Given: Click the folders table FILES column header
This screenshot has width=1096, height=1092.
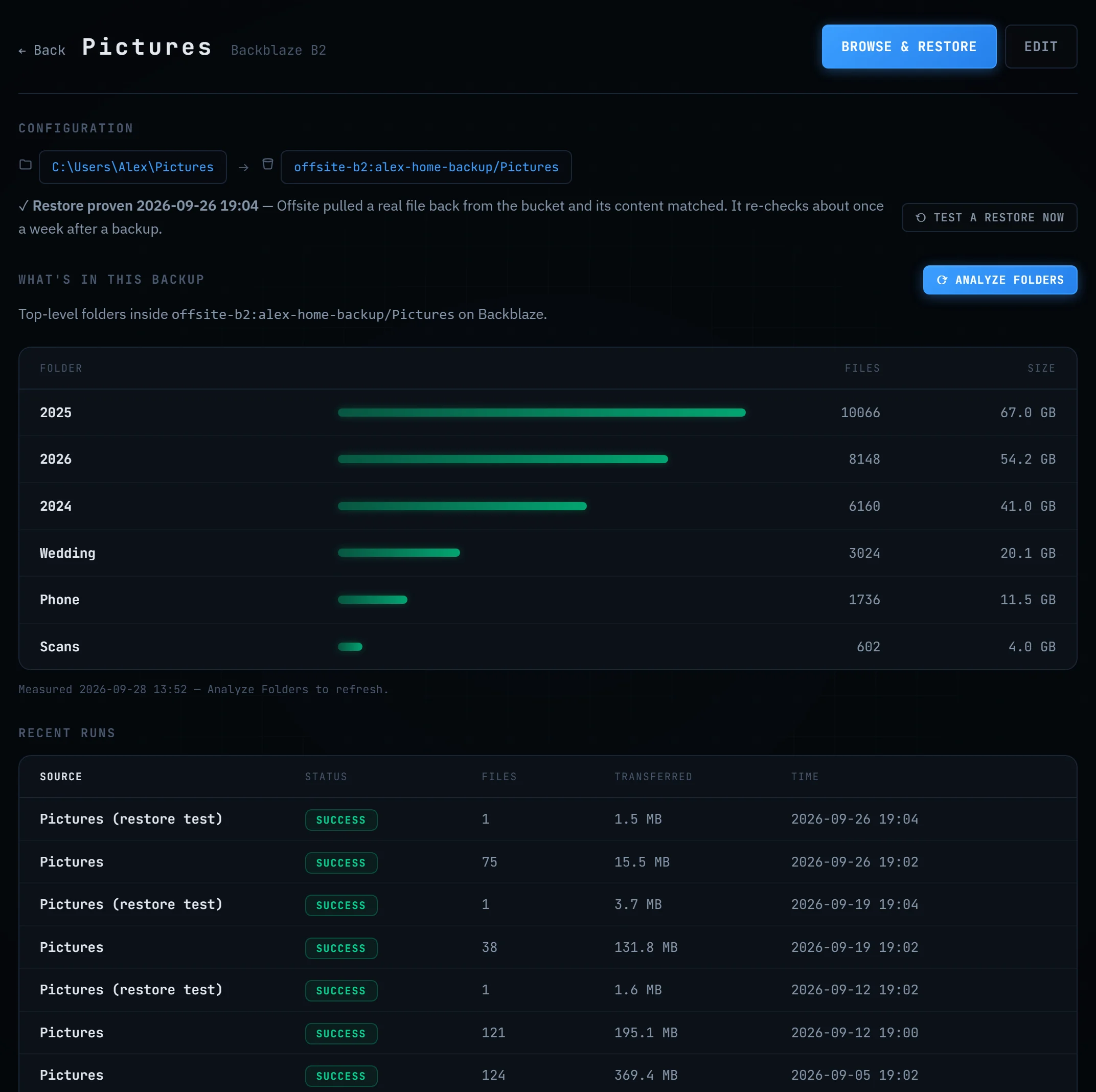Looking at the screenshot, I should click(x=862, y=368).
